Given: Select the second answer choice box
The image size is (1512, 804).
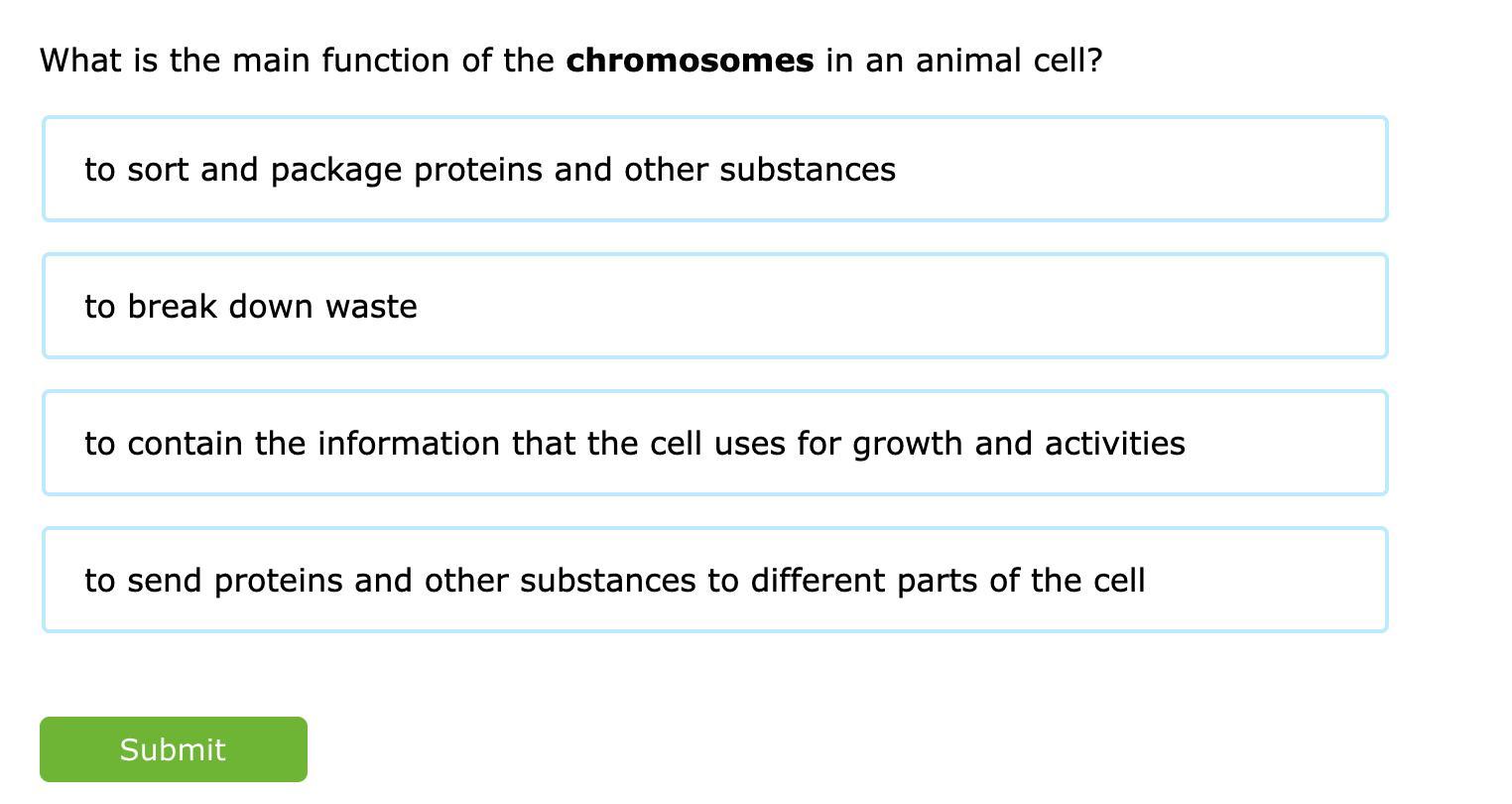Looking at the screenshot, I should point(714,307).
